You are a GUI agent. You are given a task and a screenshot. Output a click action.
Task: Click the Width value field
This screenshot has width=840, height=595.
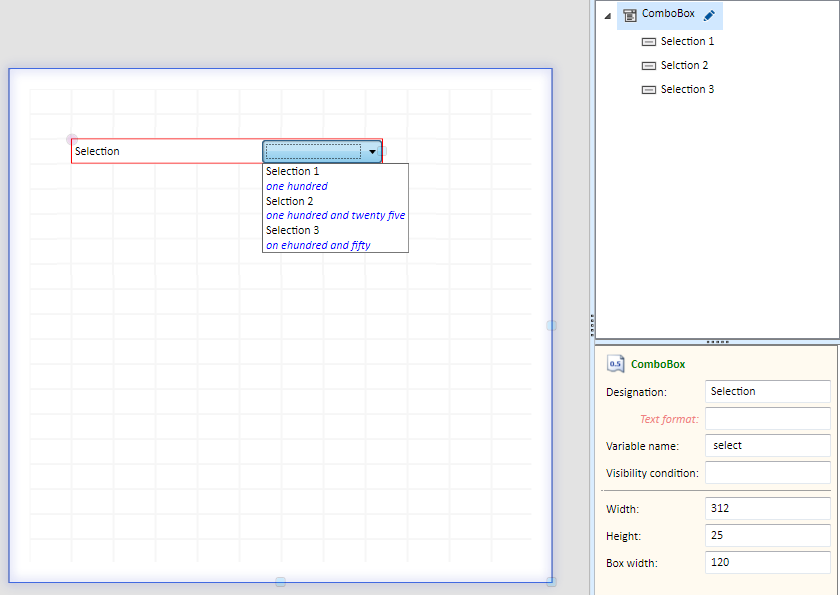(767, 509)
